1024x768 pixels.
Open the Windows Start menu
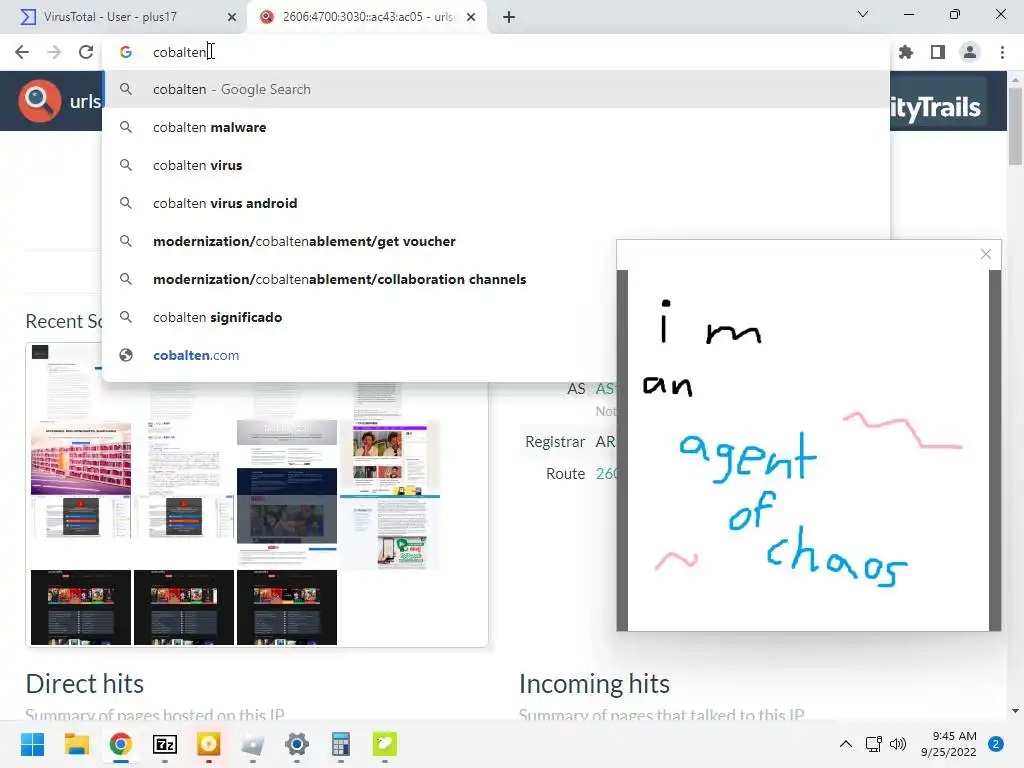coord(33,744)
